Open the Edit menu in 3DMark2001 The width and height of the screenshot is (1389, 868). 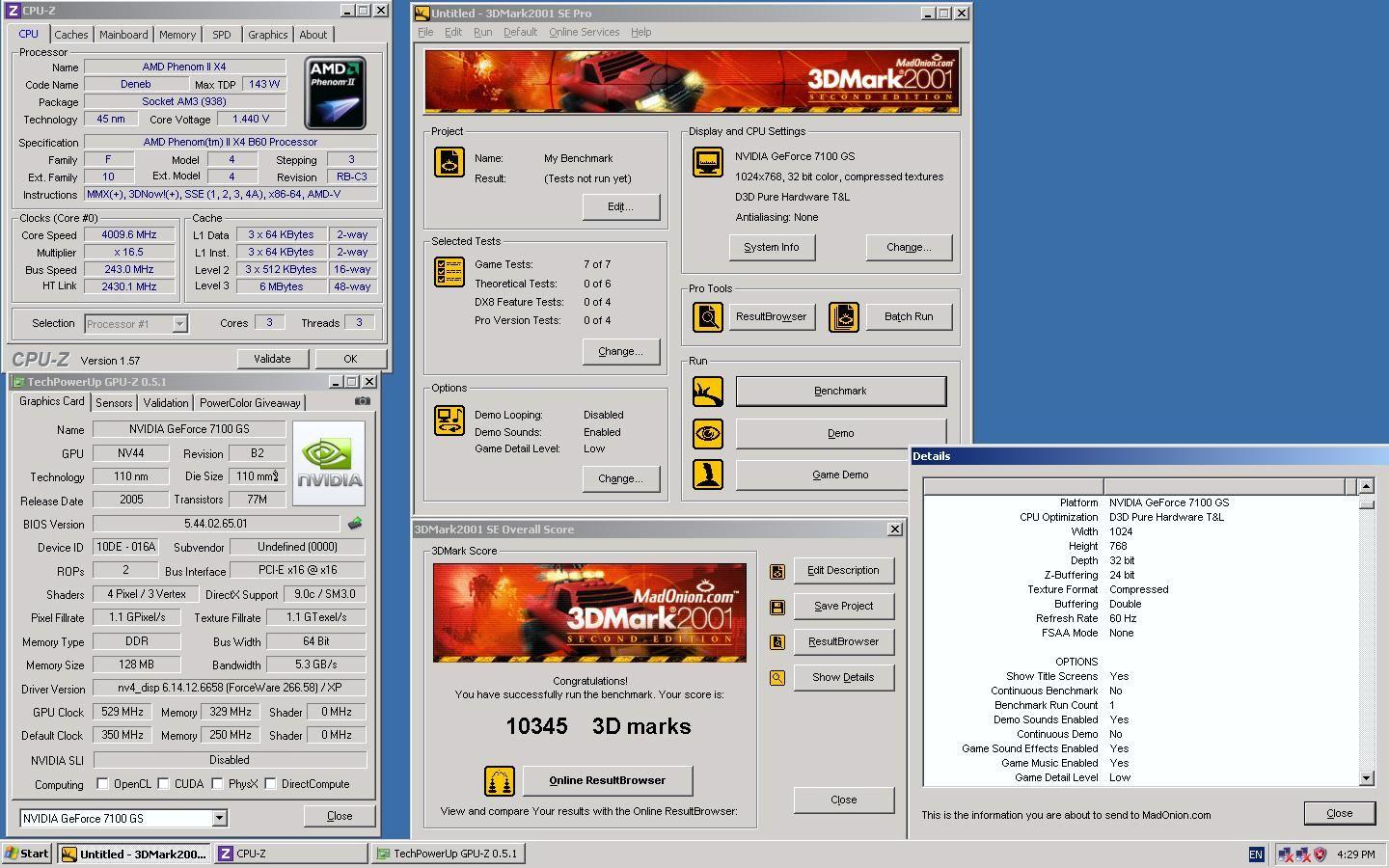[453, 32]
